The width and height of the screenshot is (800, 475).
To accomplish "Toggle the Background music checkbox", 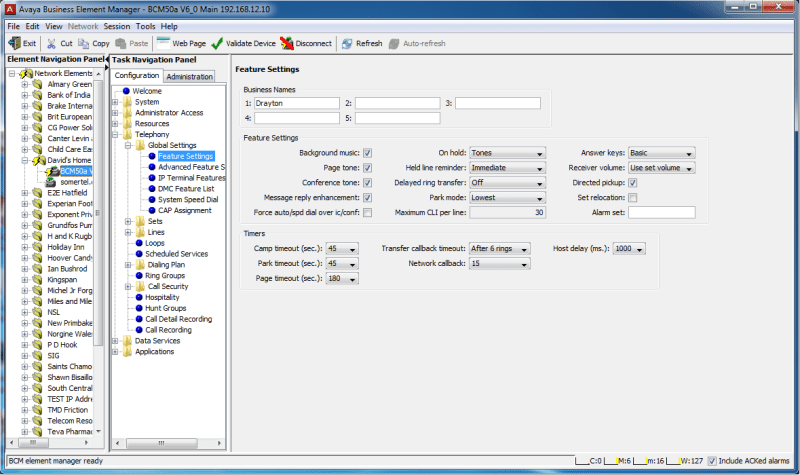I will click(x=367, y=153).
